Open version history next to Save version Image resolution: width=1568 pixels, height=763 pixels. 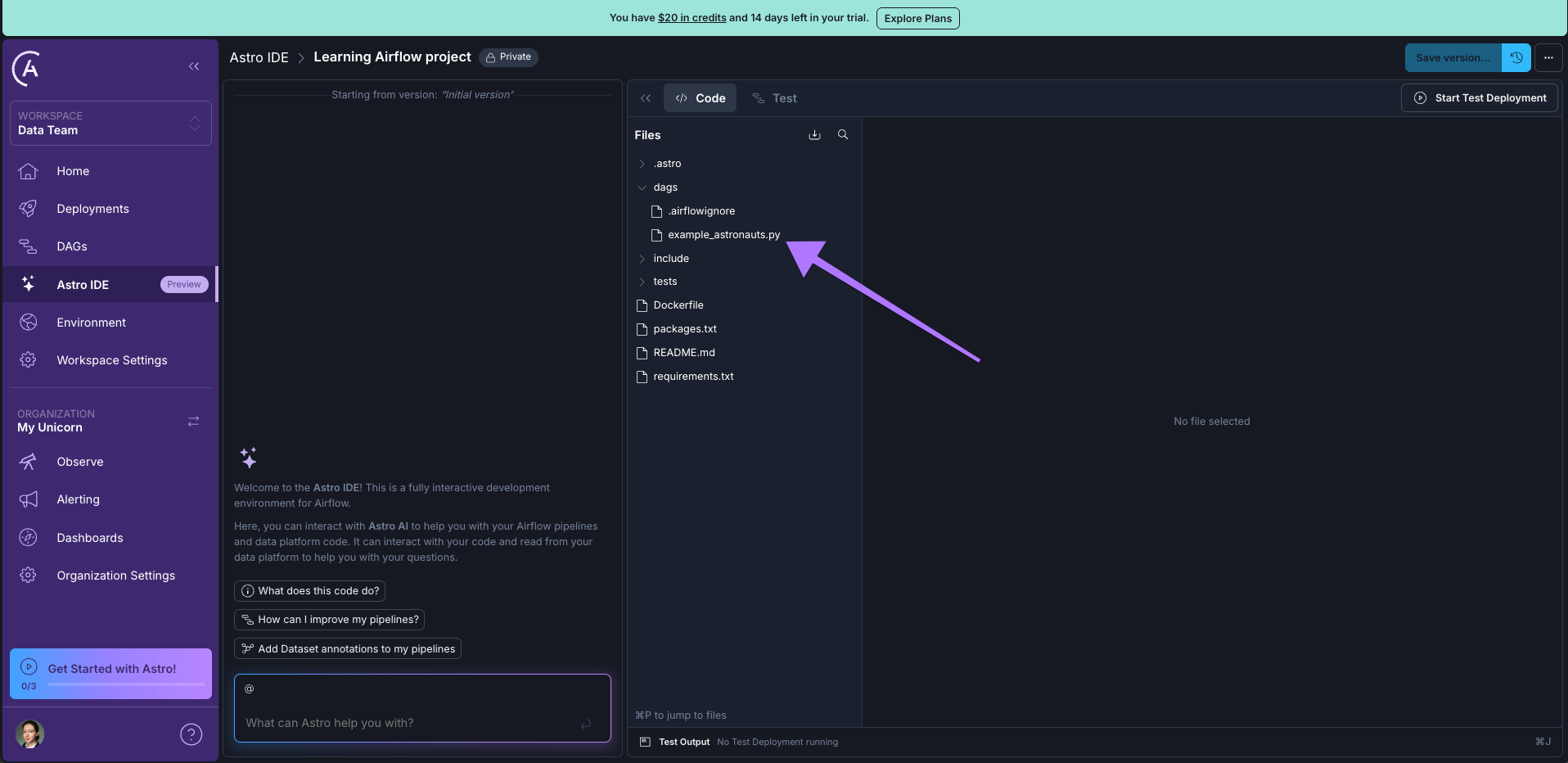click(x=1517, y=57)
